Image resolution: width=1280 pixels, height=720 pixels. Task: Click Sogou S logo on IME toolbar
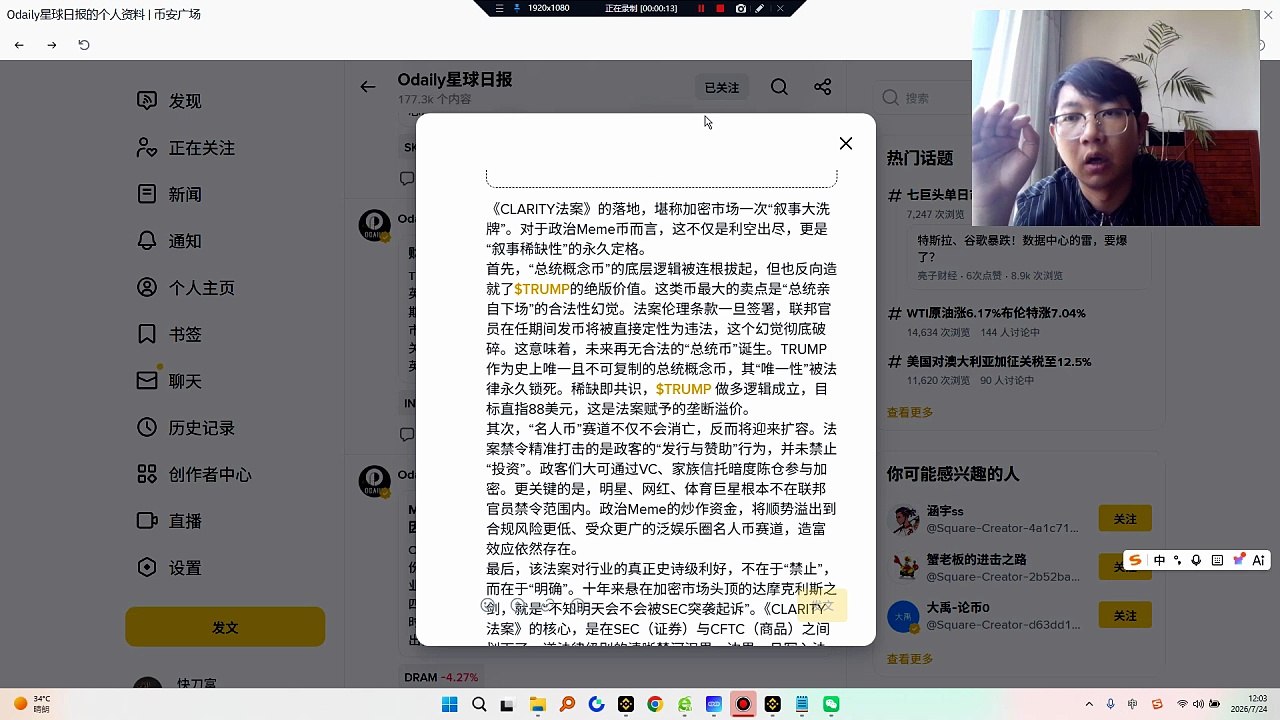1135,560
